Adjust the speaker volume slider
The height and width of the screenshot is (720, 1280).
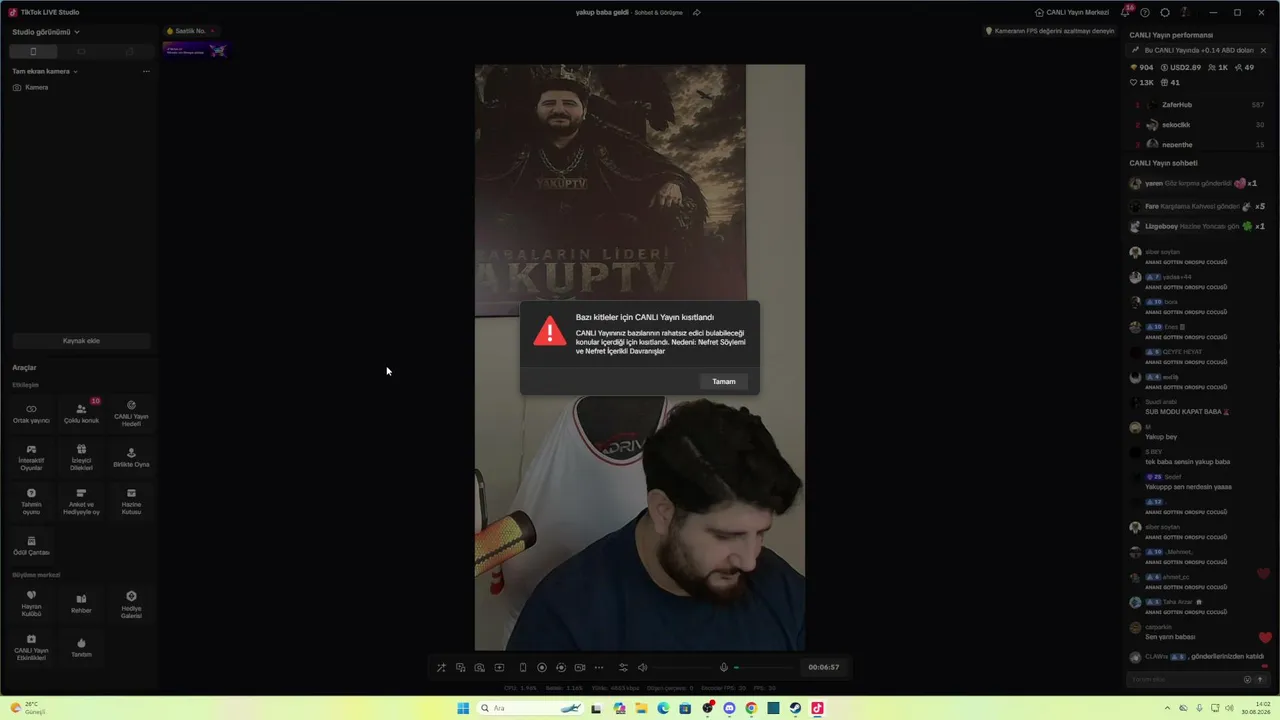click(683, 667)
